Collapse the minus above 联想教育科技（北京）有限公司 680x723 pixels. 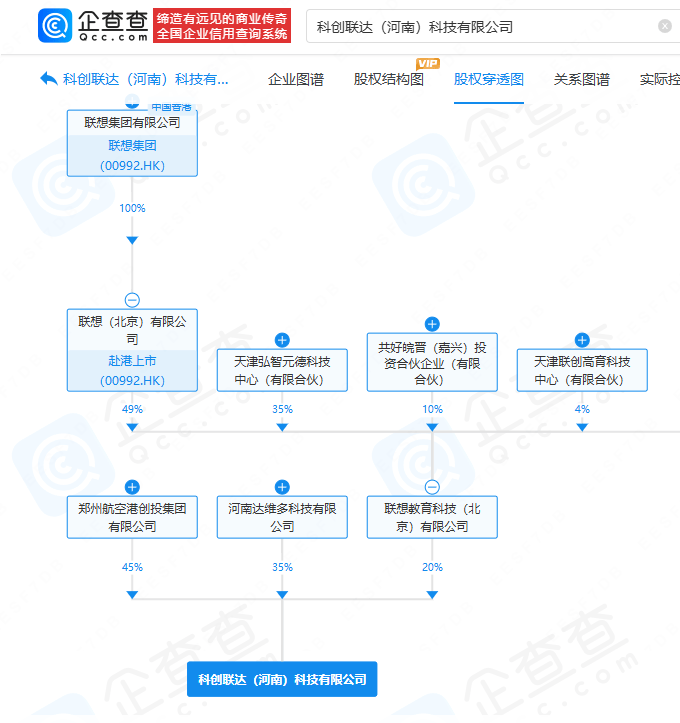coord(432,487)
